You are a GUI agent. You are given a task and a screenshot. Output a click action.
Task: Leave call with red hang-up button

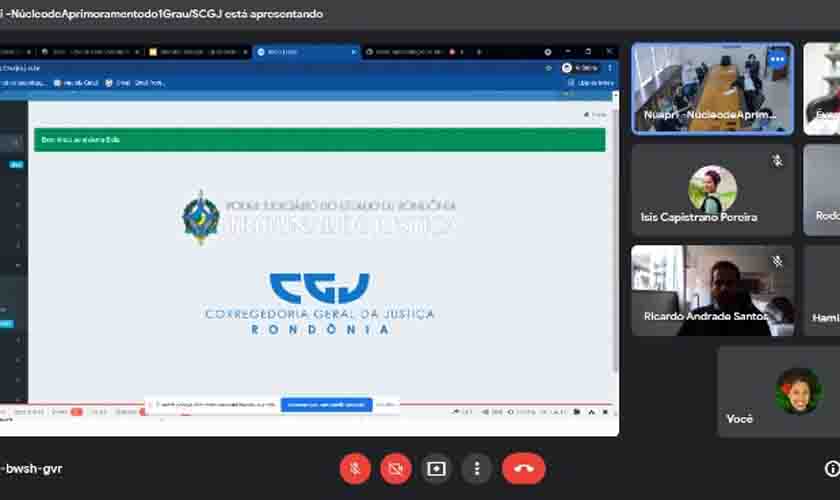click(523, 468)
